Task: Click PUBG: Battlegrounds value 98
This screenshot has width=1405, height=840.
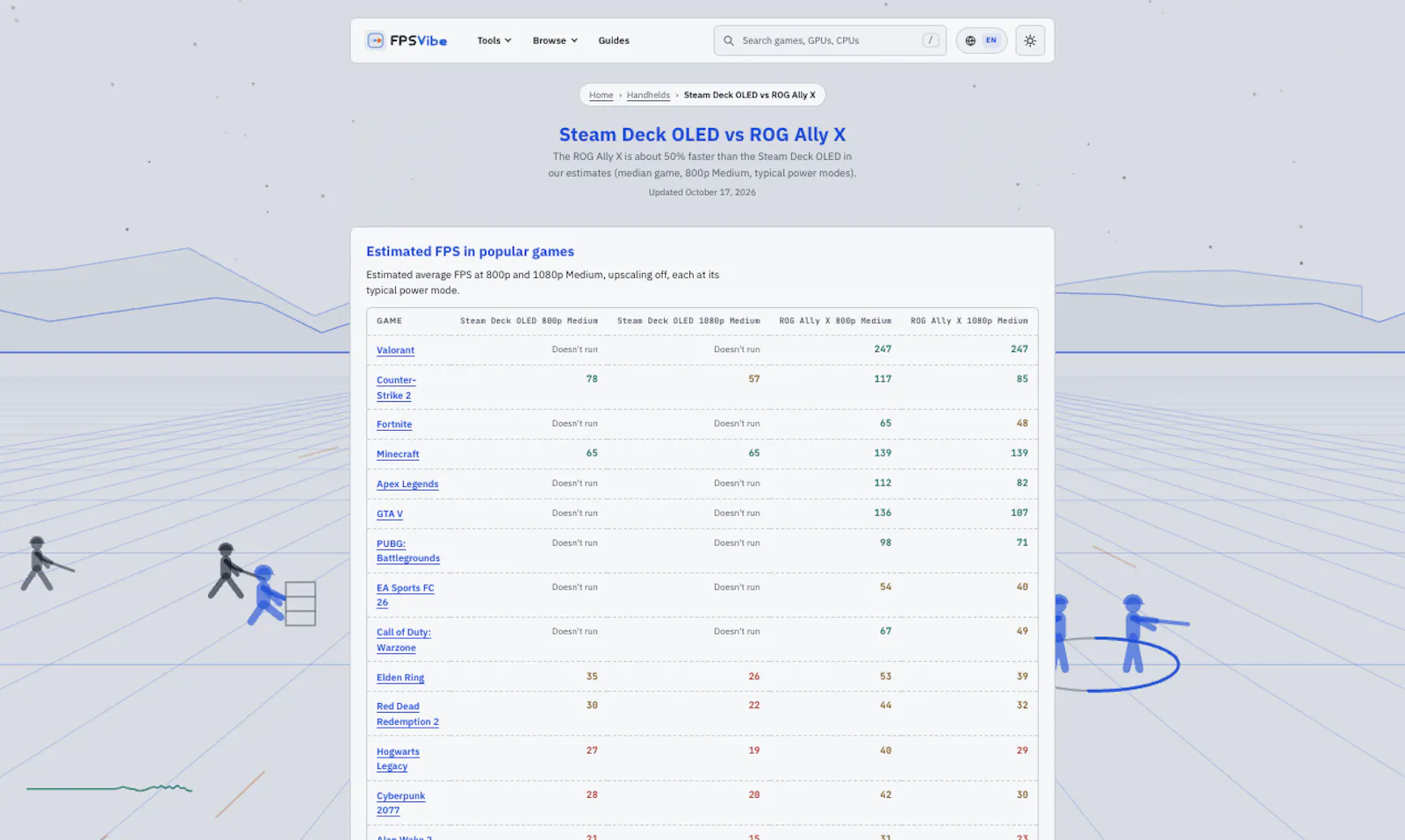Action: click(x=885, y=542)
